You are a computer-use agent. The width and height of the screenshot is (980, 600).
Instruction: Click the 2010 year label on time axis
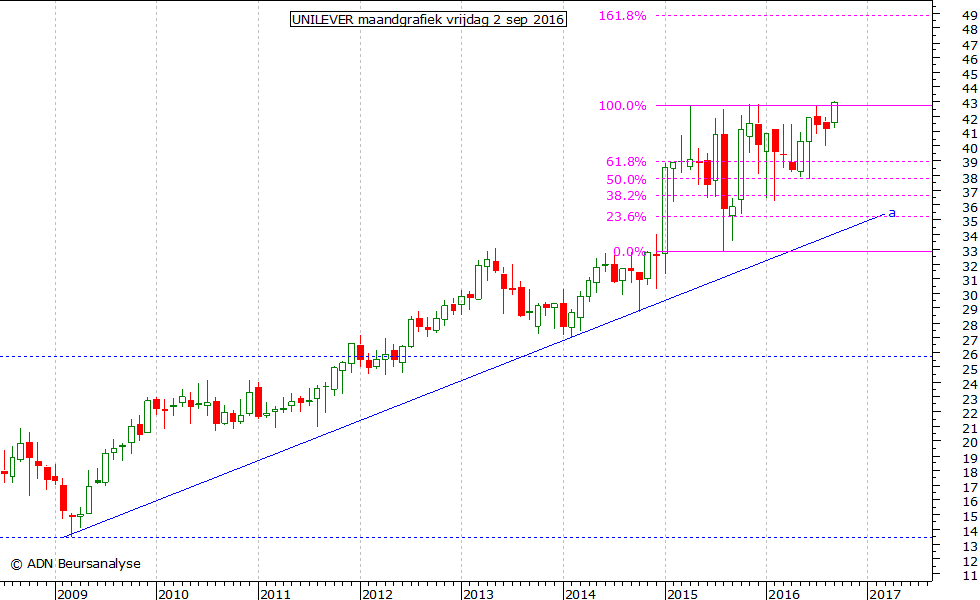point(173,594)
